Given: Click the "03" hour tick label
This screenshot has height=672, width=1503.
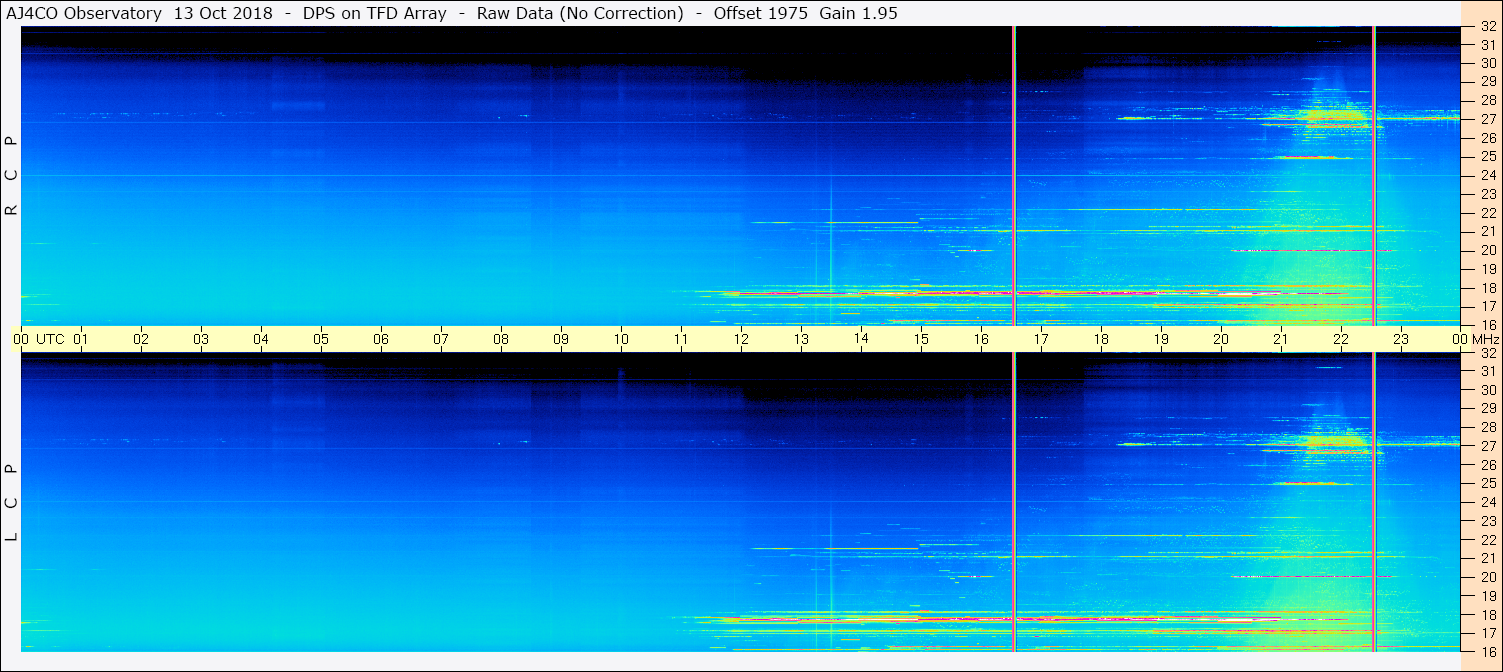Looking at the screenshot, I should click(x=201, y=339).
